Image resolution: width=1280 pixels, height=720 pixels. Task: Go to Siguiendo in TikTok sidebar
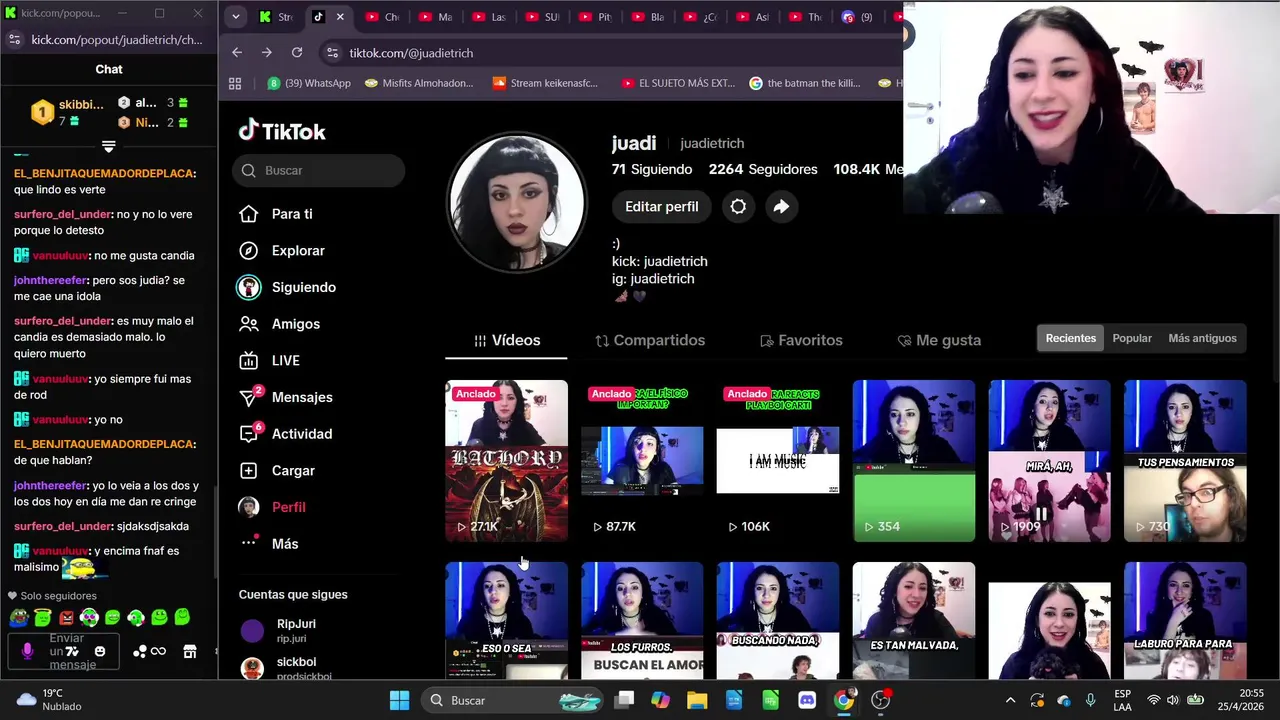click(x=286, y=287)
